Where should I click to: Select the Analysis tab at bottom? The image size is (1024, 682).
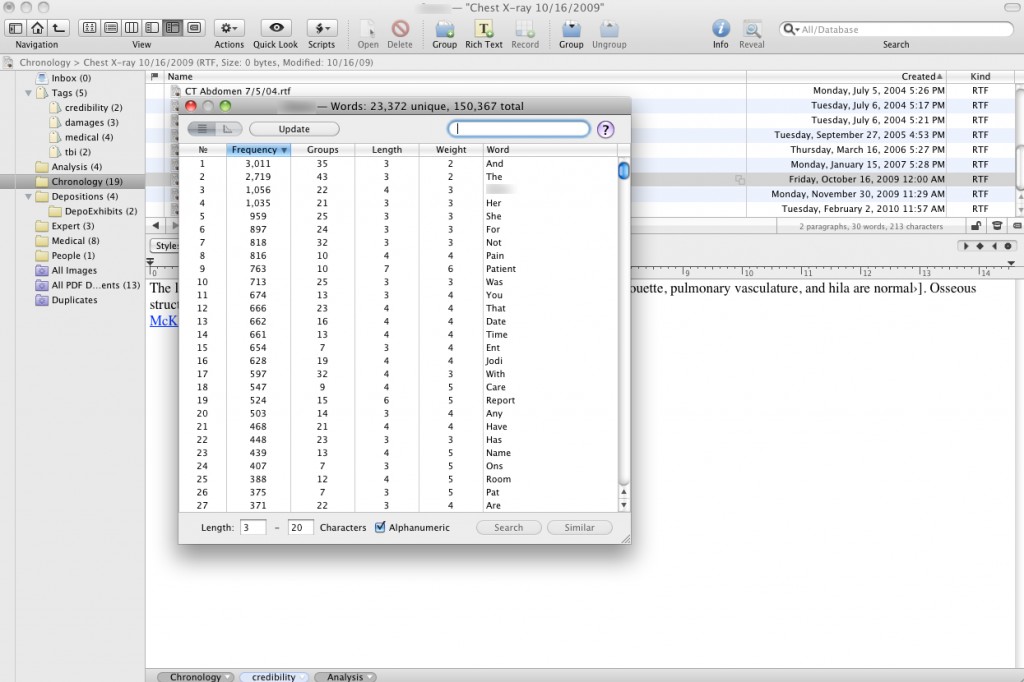pyautogui.click(x=345, y=676)
